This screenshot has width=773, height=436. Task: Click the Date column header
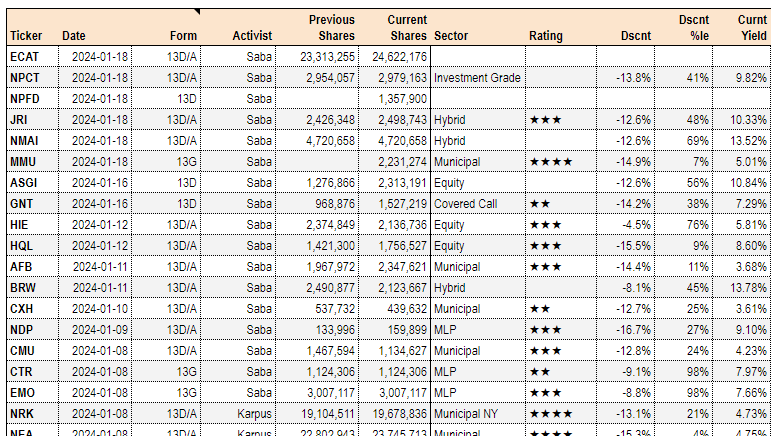(74, 36)
